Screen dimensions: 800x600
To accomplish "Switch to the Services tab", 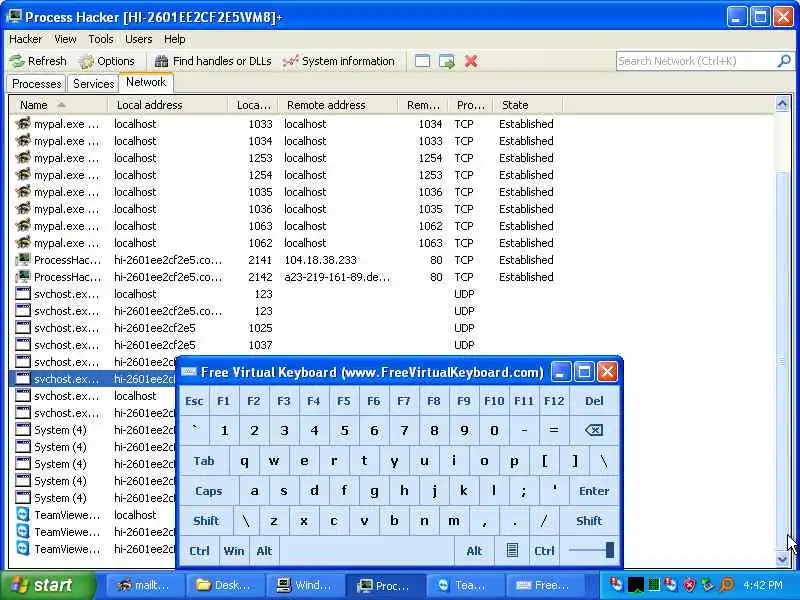I will (93, 84).
